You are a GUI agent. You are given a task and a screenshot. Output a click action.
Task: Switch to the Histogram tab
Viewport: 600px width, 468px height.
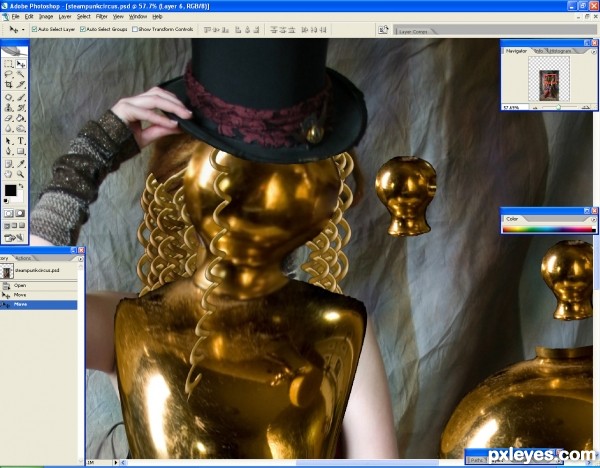pyautogui.click(x=560, y=51)
